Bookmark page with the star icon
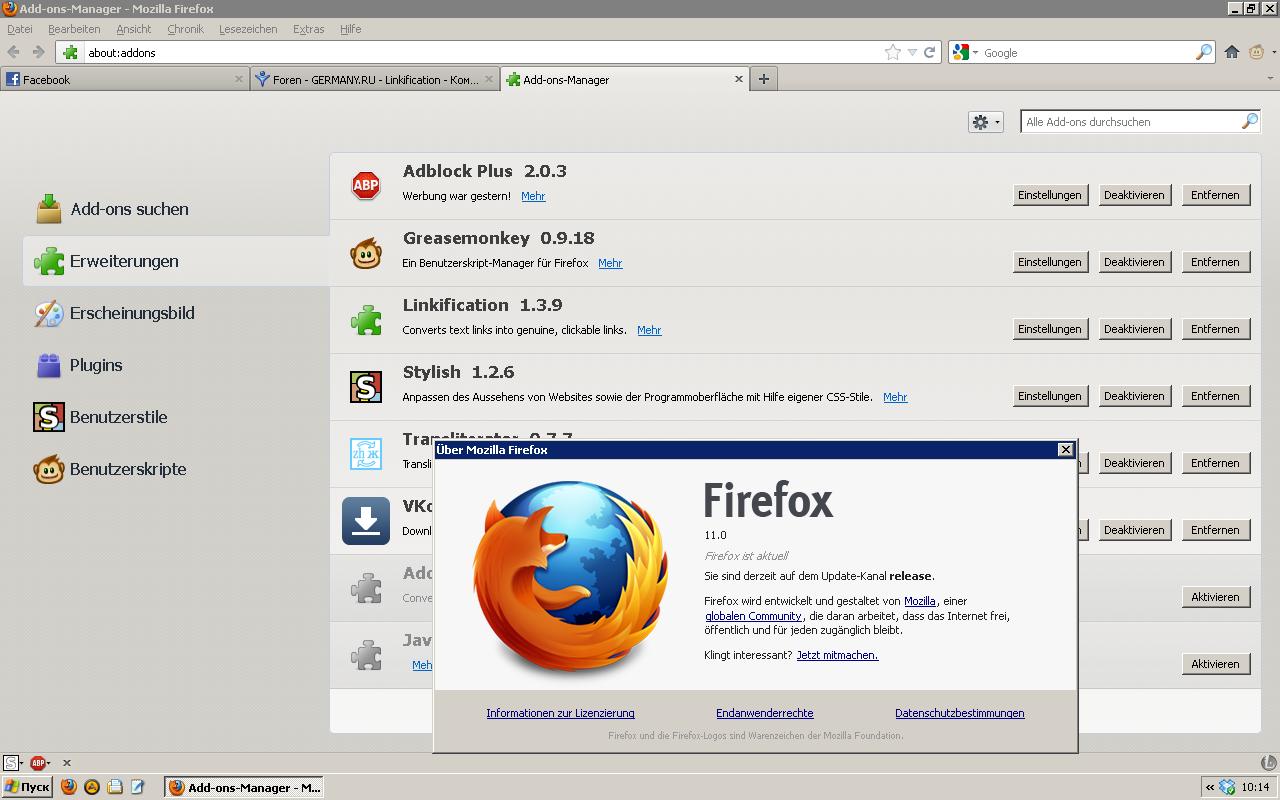Image resolution: width=1280 pixels, height=800 pixels. pos(892,52)
